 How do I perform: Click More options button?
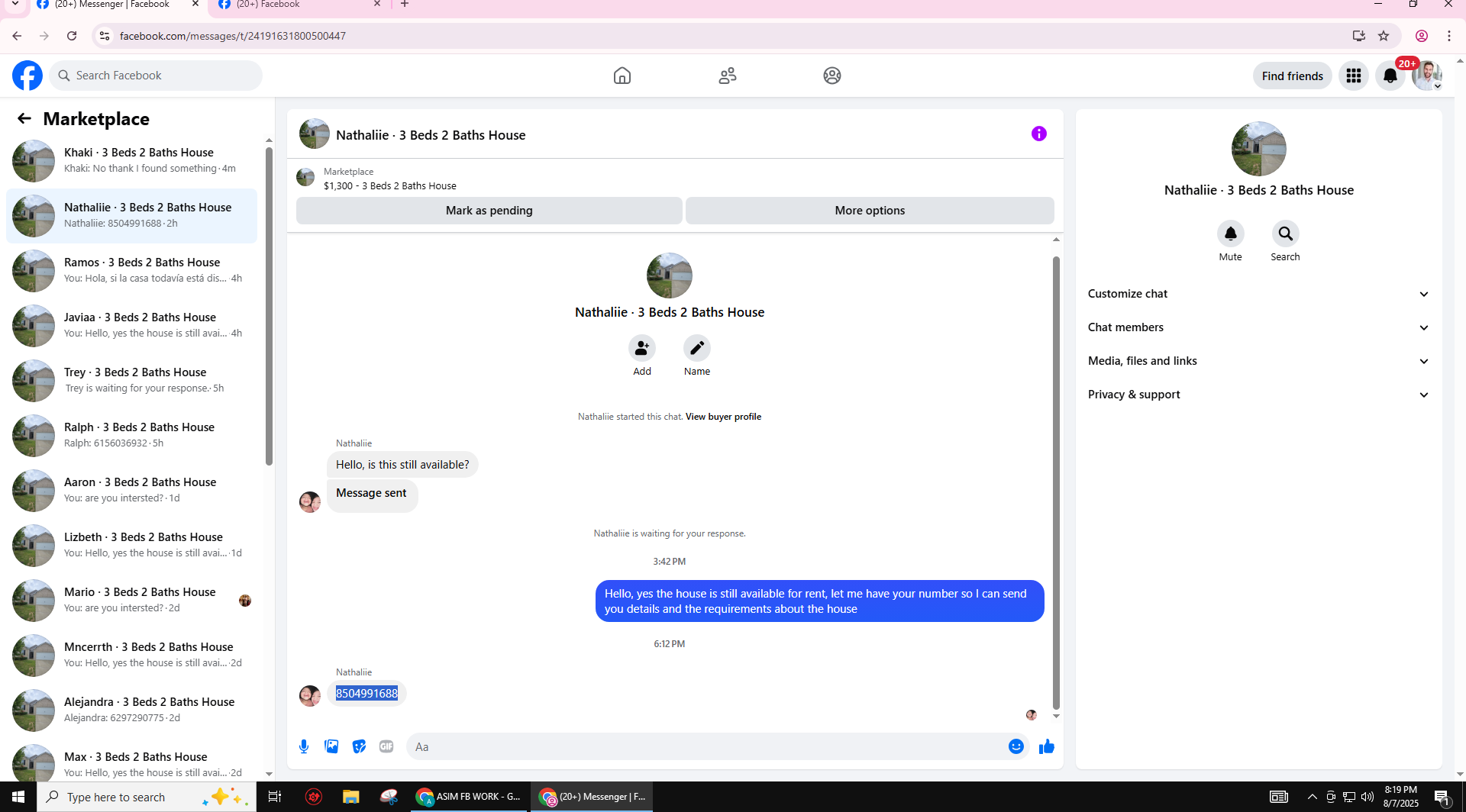(870, 211)
